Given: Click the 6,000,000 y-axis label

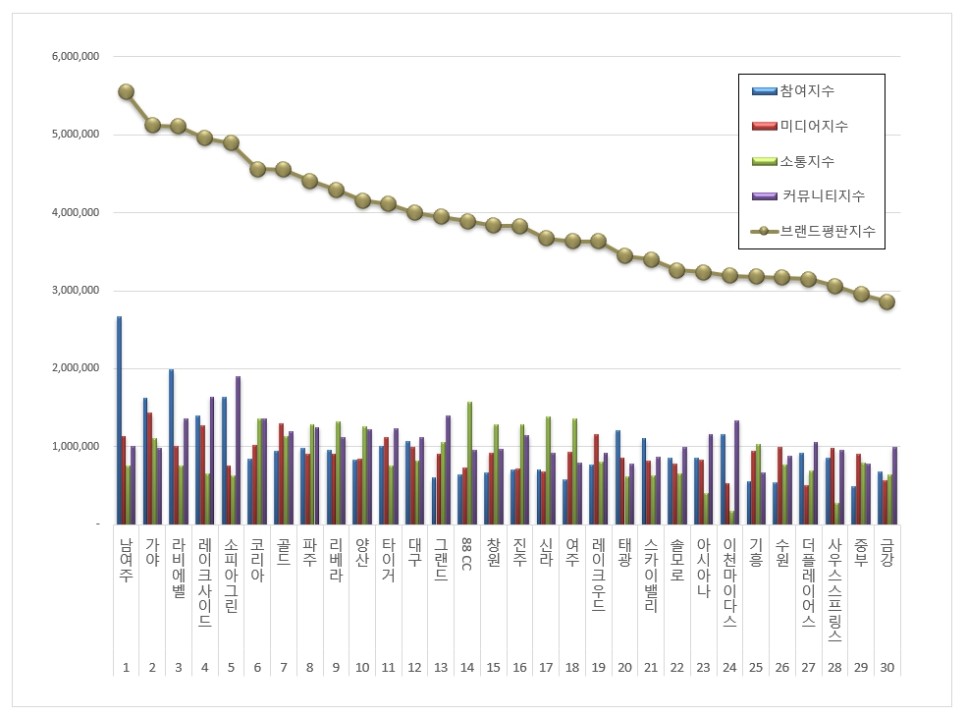Looking at the screenshot, I should 75,56.
